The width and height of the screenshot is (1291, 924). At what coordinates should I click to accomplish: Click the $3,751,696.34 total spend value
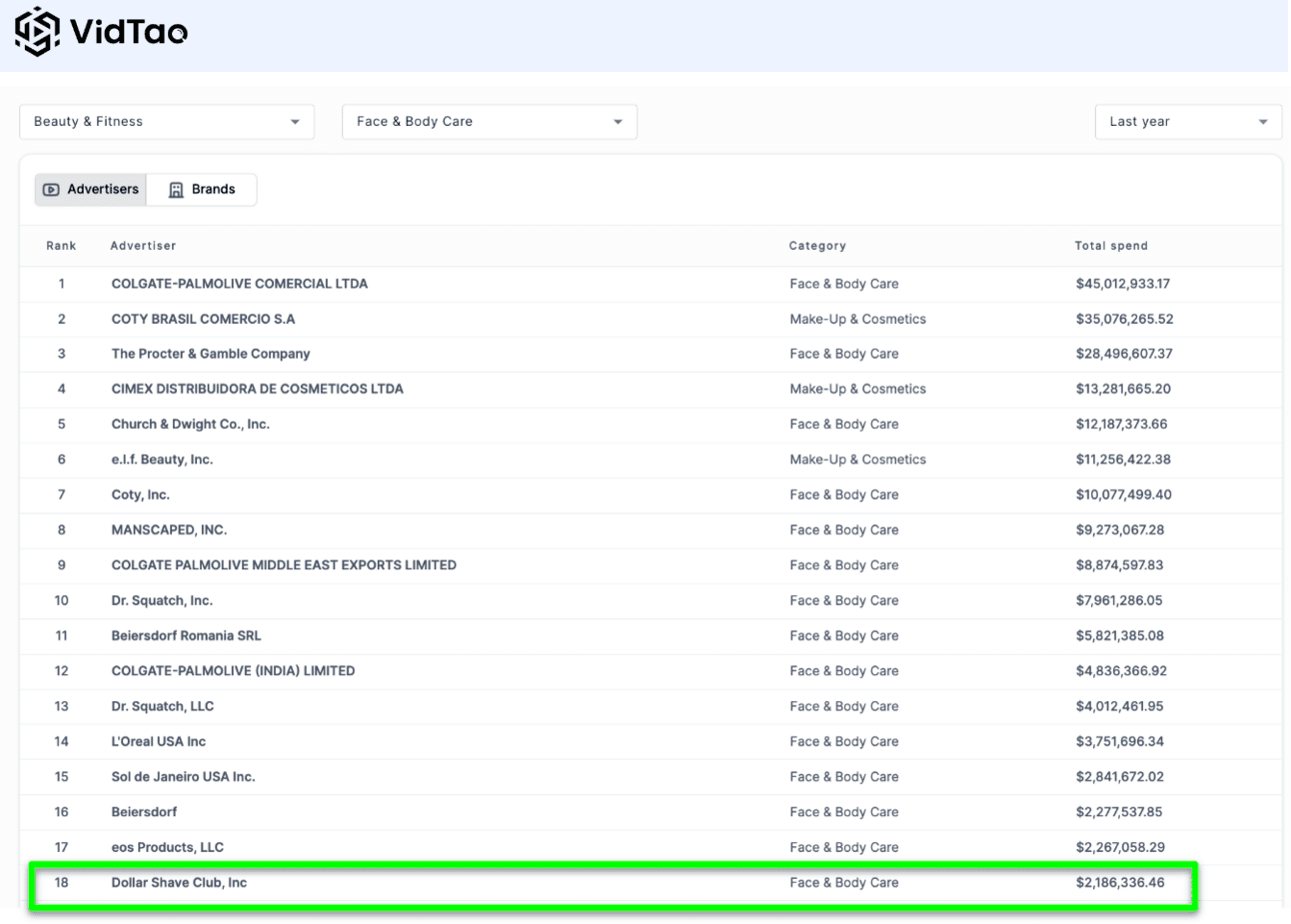pyautogui.click(x=1120, y=742)
